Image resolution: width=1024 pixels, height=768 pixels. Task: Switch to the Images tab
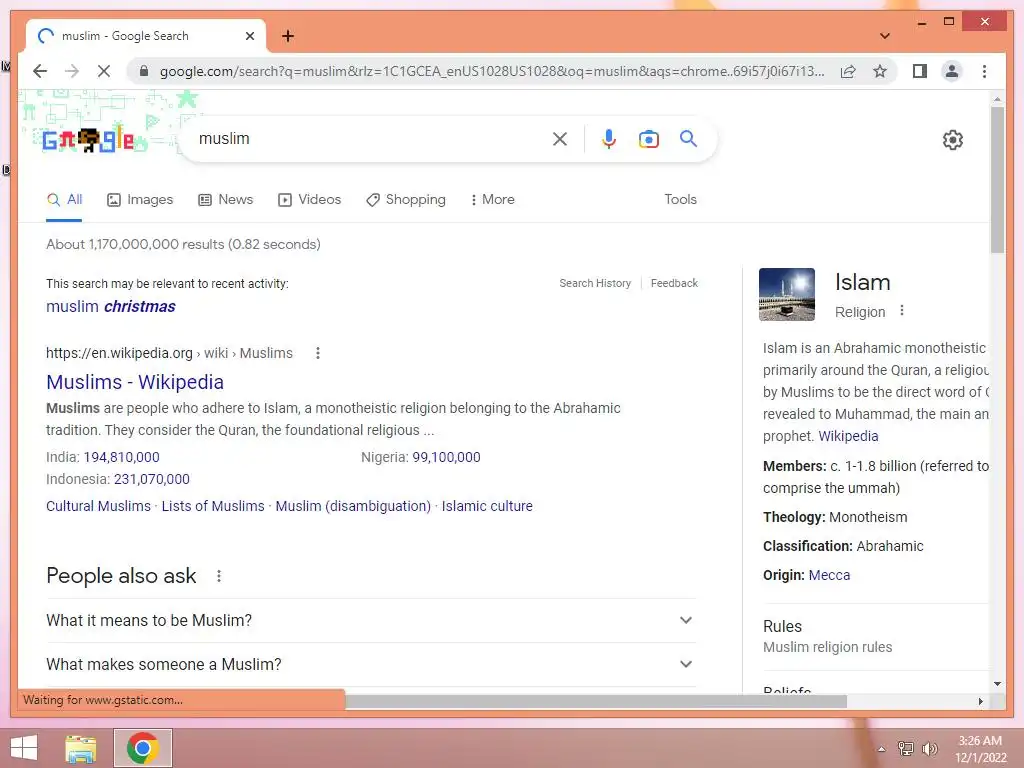[x=140, y=200]
